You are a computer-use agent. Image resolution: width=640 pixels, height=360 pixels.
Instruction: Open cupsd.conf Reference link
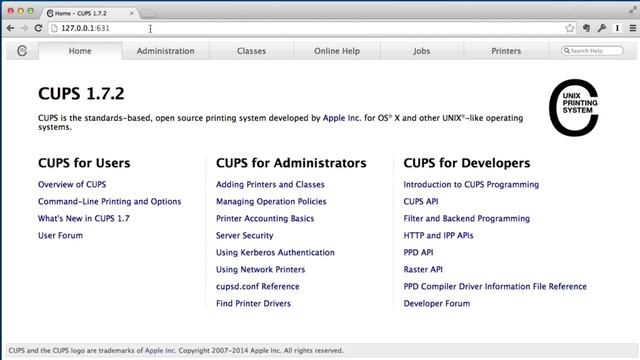click(258, 287)
